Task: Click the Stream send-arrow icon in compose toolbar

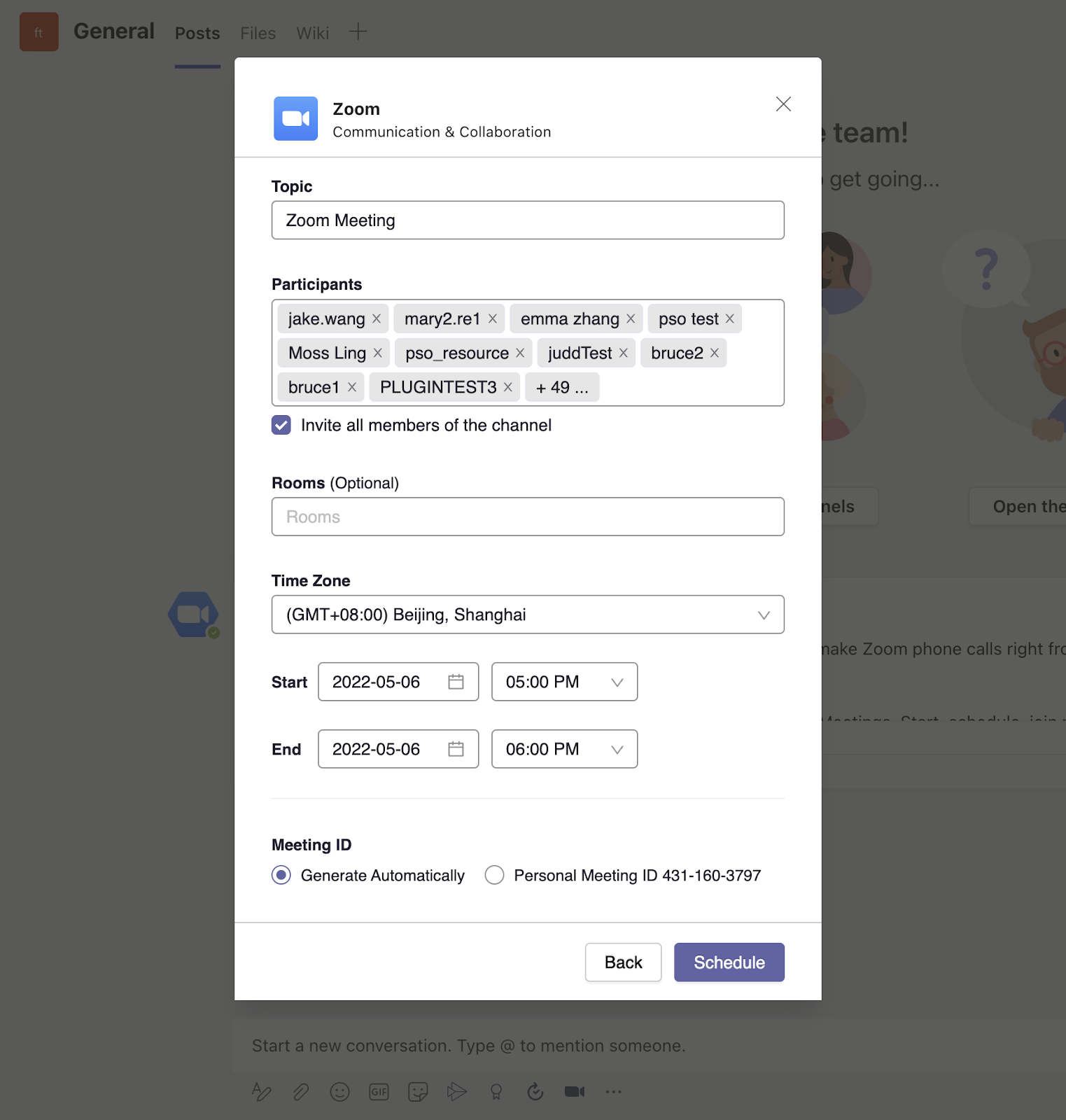Action: tap(457, 1091)
